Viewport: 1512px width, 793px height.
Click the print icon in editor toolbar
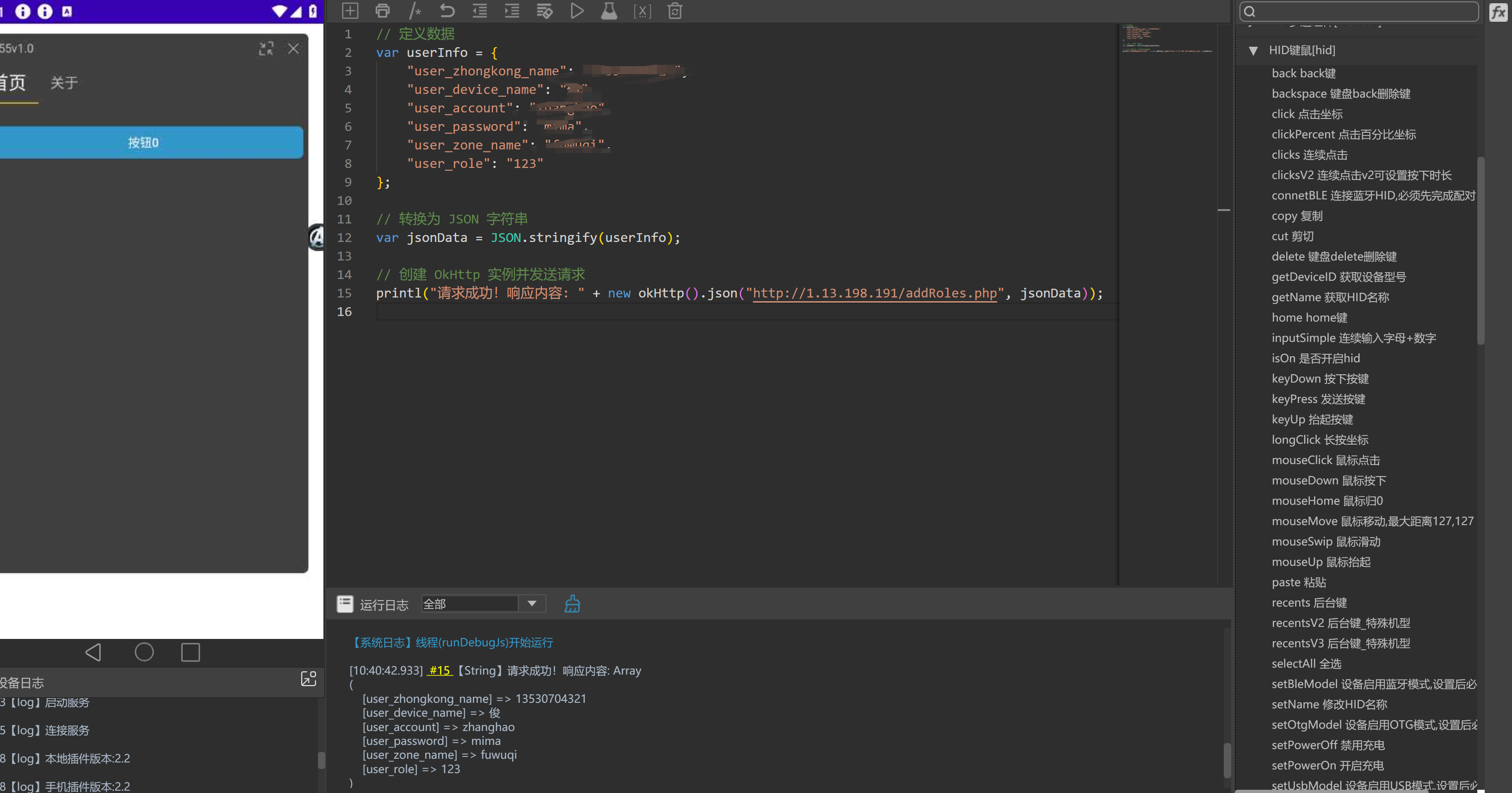click(x=382, y=11)
